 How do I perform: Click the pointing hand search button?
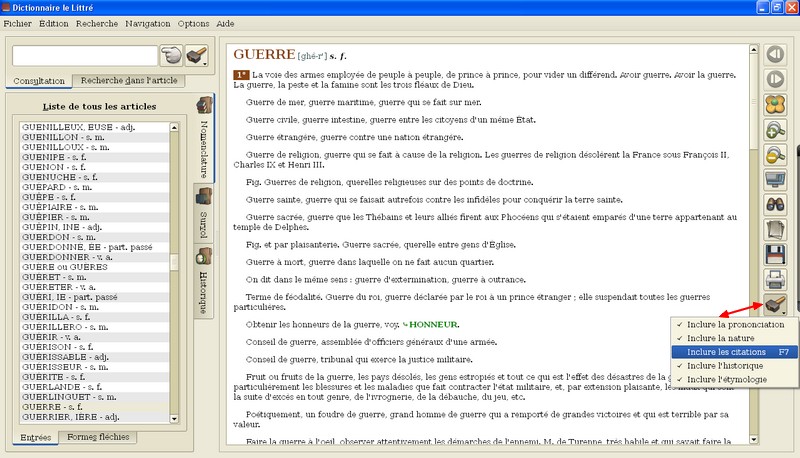171,55
